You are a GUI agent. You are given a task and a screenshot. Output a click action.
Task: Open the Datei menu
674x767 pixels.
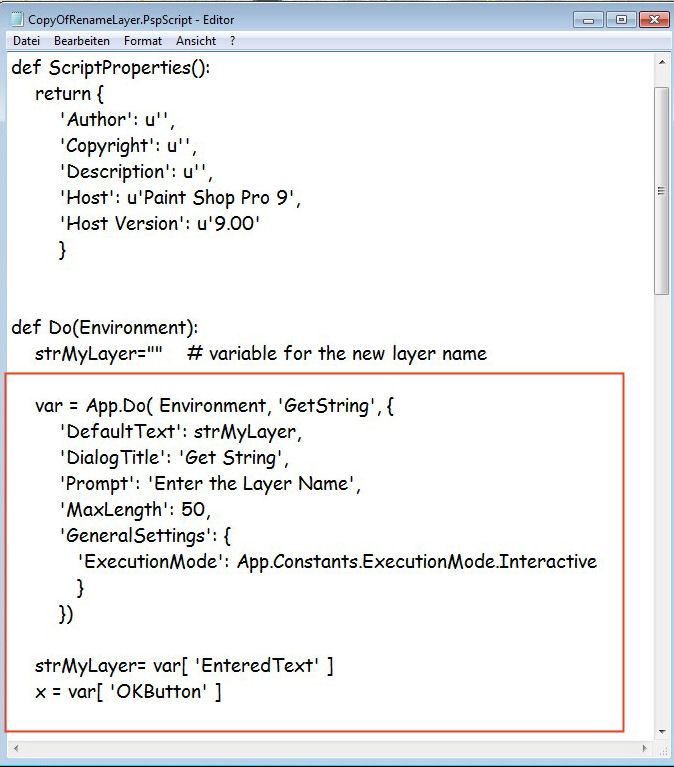(26, 41)
